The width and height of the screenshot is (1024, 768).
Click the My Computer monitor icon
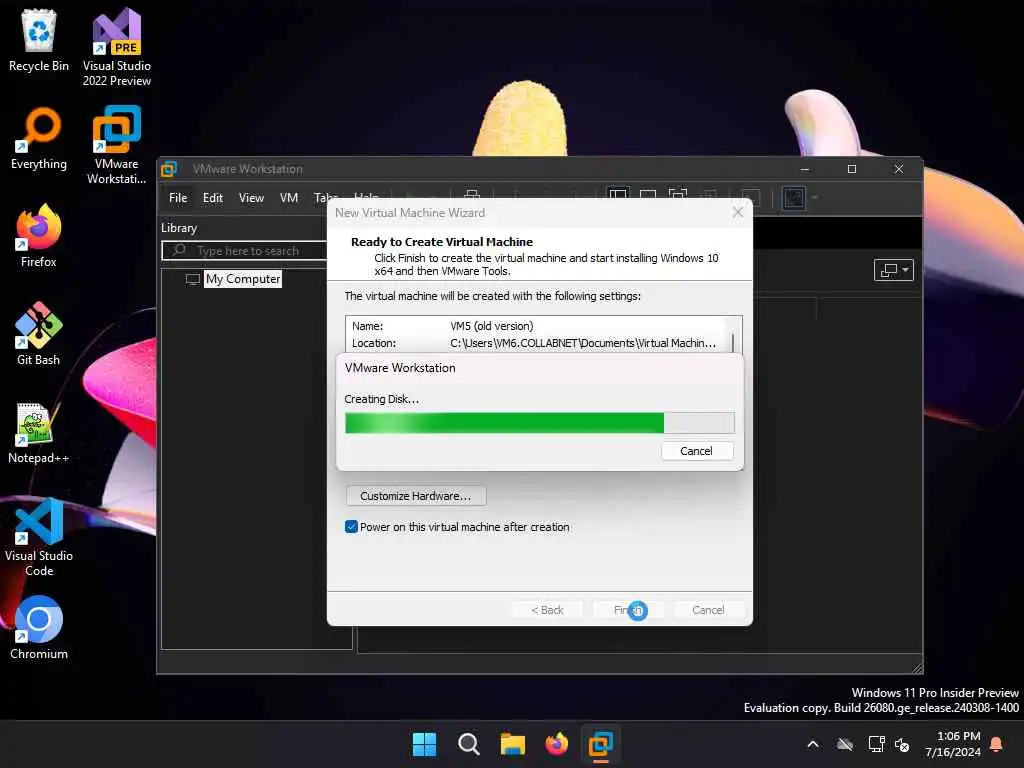[193, 280]
